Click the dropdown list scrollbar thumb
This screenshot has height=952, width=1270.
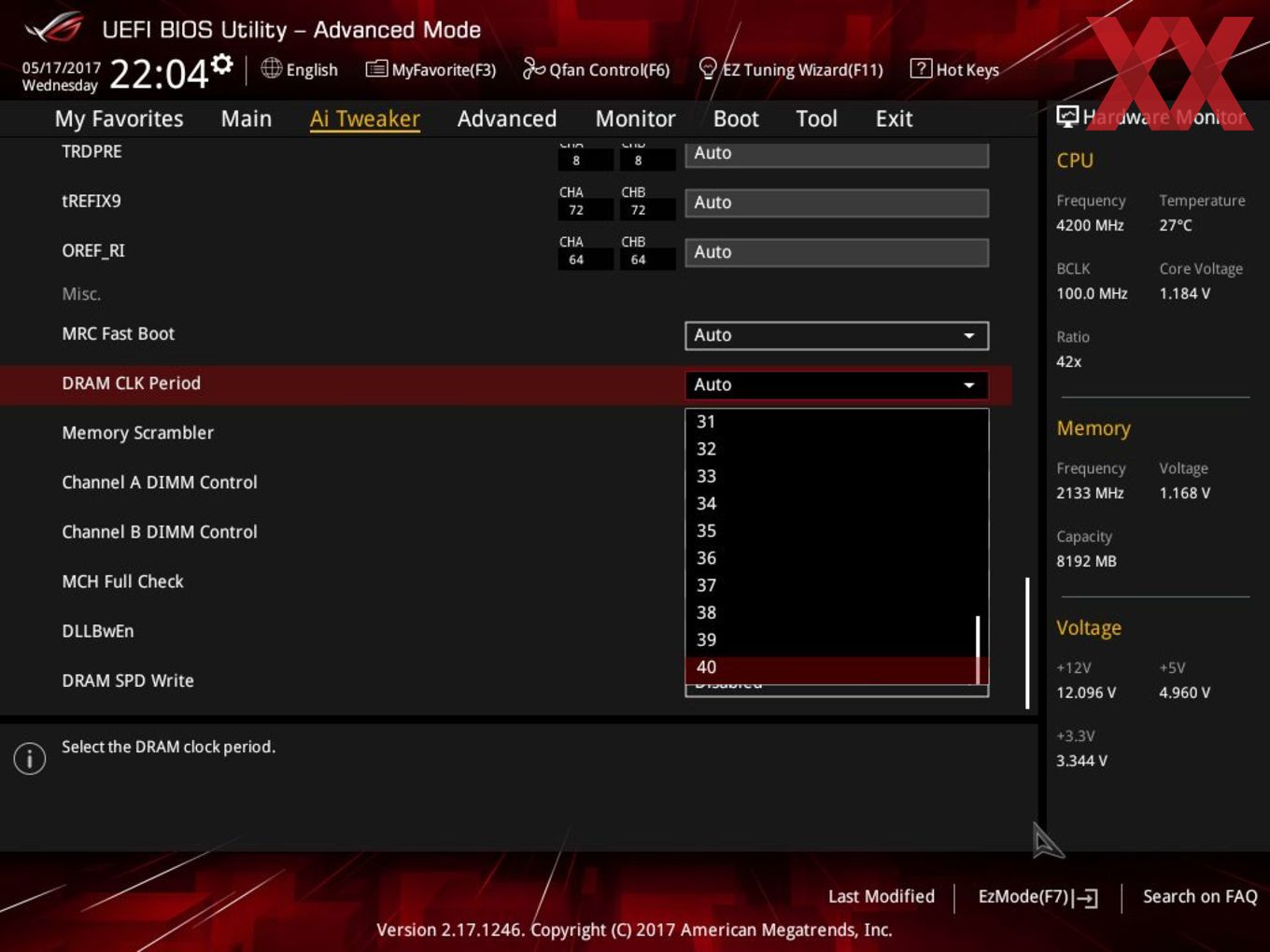click(978, 650)
